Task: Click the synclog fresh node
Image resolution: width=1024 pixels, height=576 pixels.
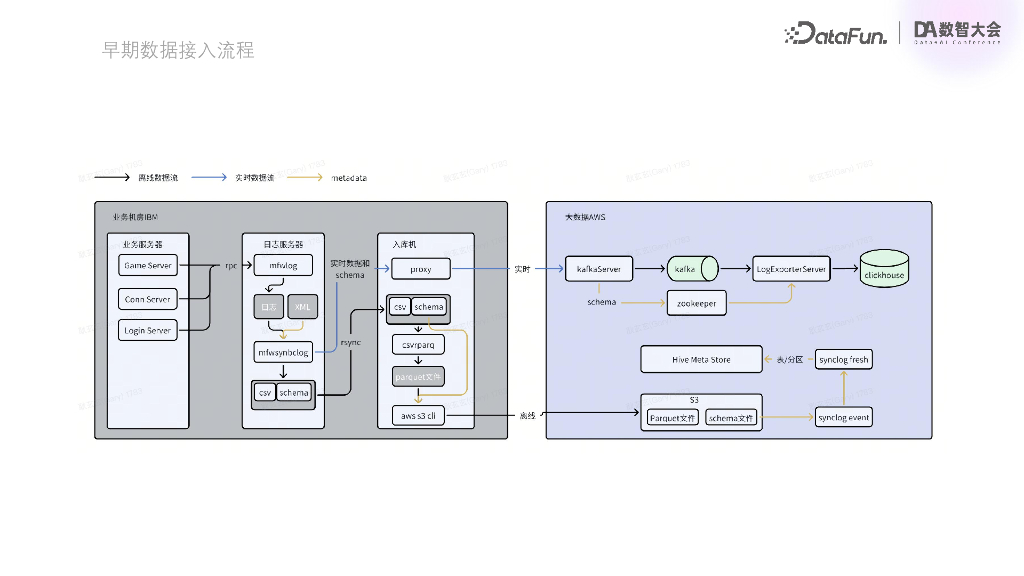Action: 844,359
